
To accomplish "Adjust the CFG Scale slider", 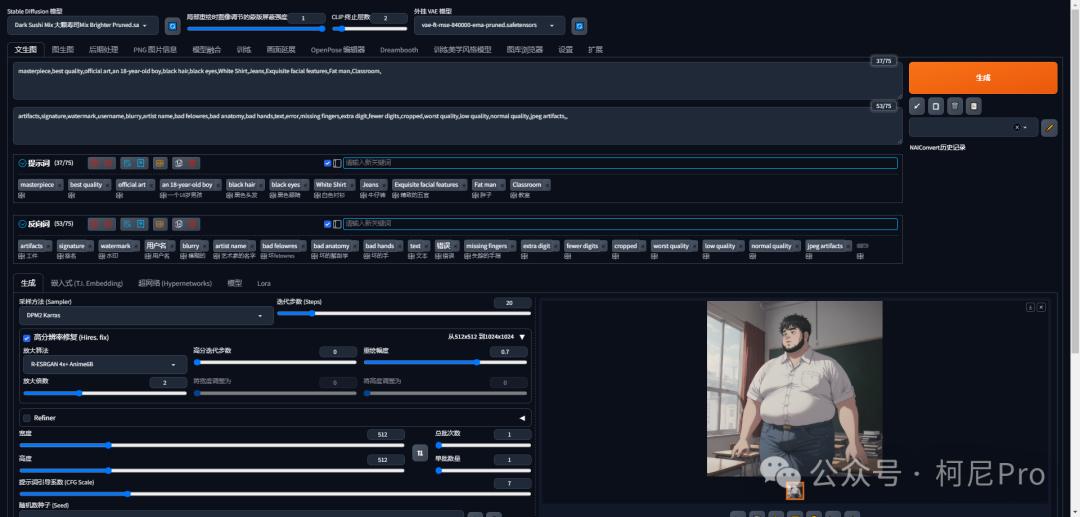I will coord(275,494).
